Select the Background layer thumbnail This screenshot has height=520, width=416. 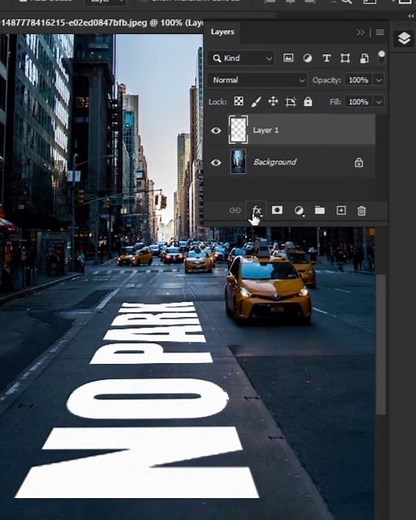pyautogui.click(x=238, y=162)
